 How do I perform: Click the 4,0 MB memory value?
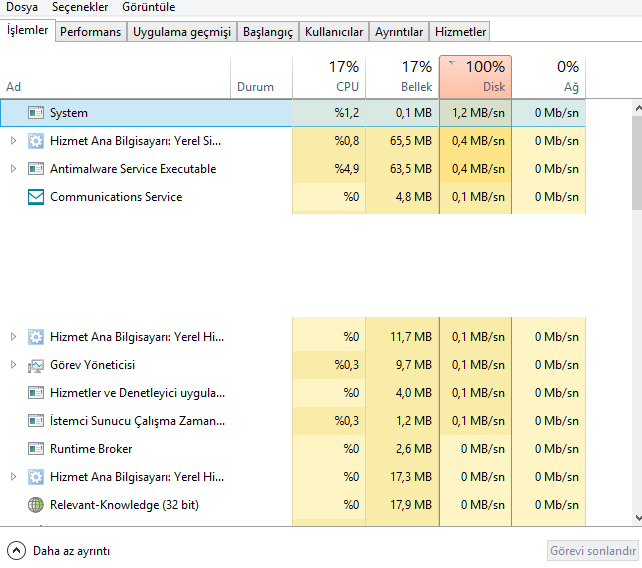pos(414,393)
